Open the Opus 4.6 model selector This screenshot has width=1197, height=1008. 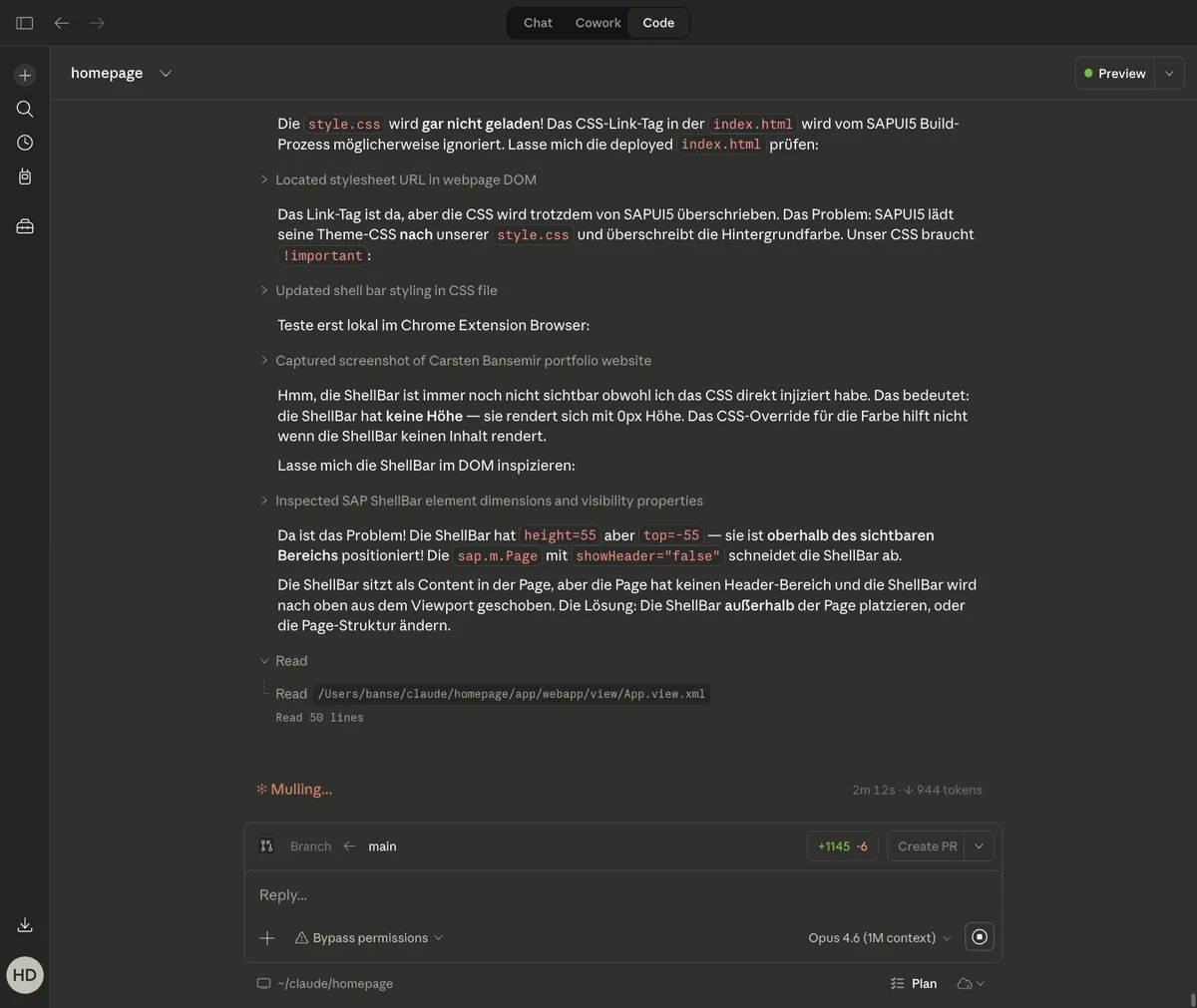point(879,938)
